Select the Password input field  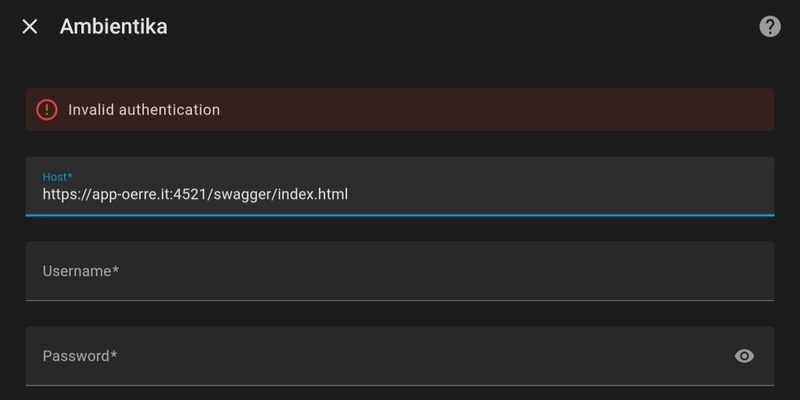380,356
